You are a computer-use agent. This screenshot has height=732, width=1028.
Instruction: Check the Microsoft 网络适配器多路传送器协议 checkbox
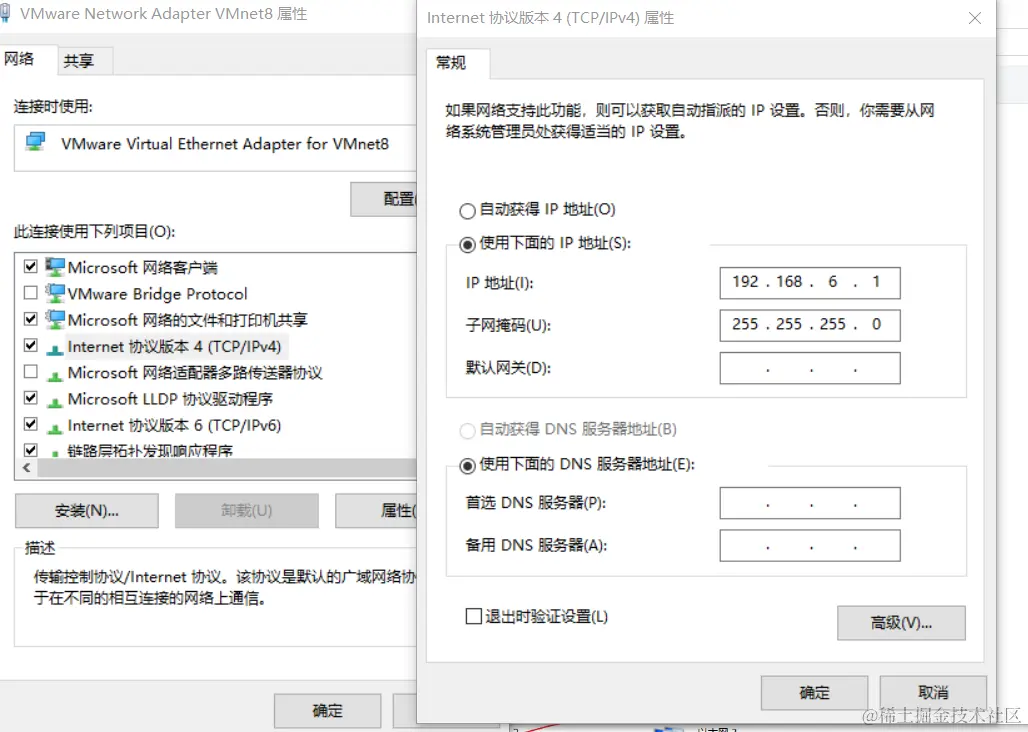30,372
